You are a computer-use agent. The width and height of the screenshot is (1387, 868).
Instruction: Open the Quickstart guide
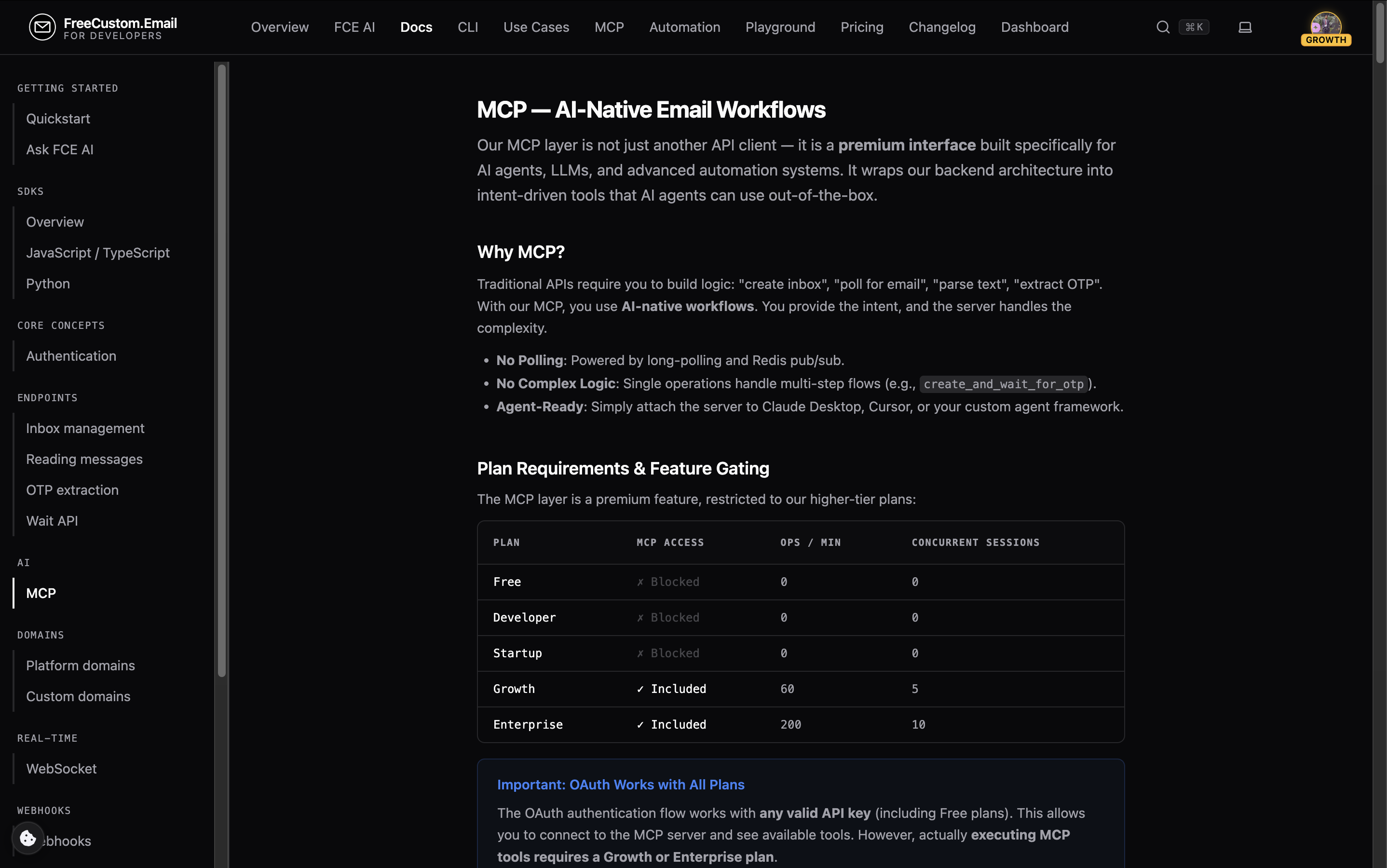(58, 119)
